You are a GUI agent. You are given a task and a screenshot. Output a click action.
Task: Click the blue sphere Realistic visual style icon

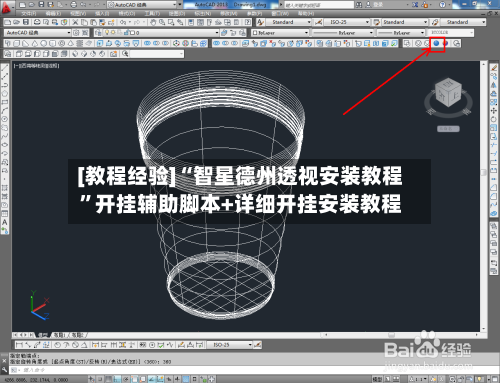436,43
